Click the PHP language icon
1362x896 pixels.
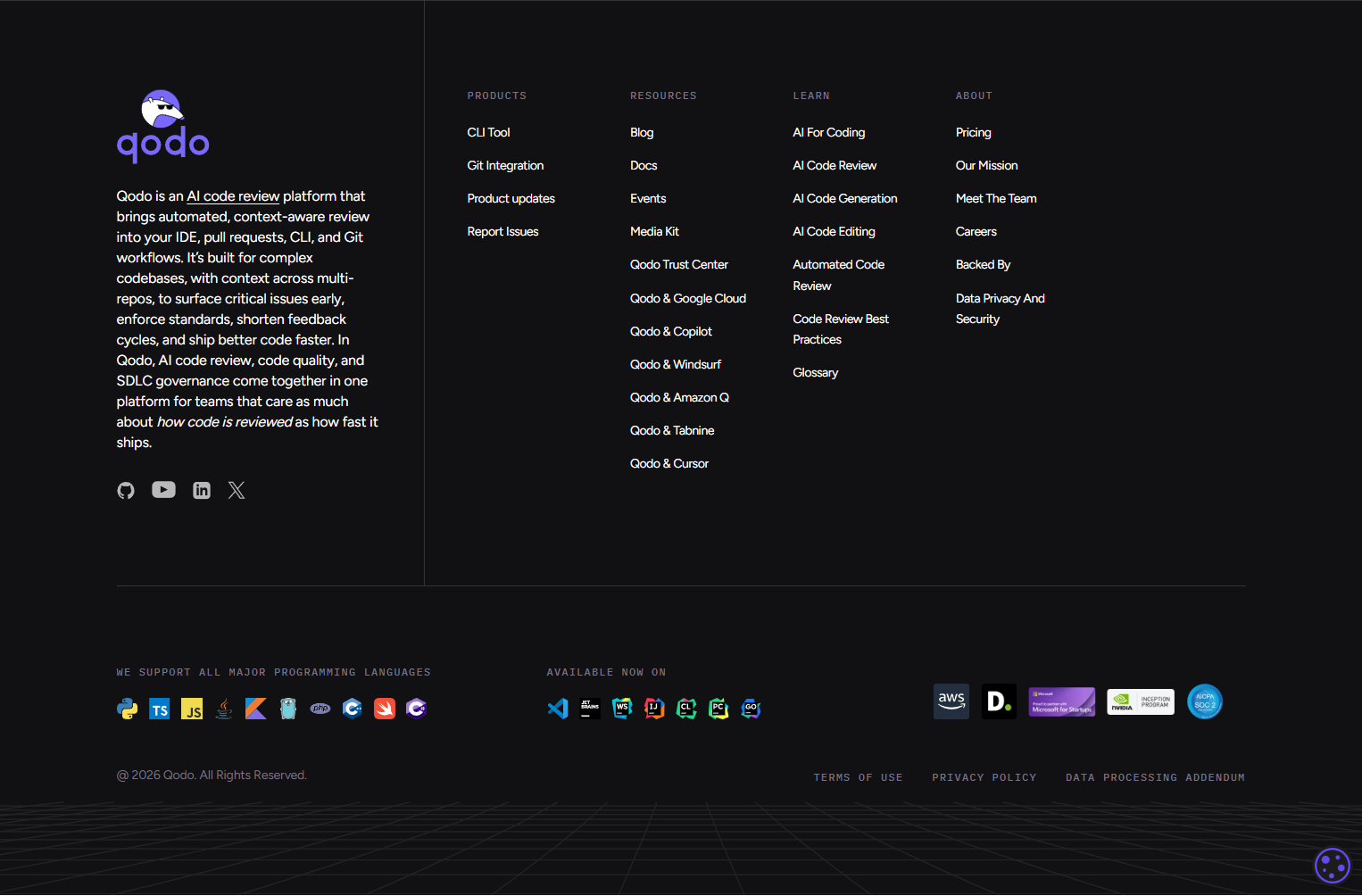click(x=320, y=709)
